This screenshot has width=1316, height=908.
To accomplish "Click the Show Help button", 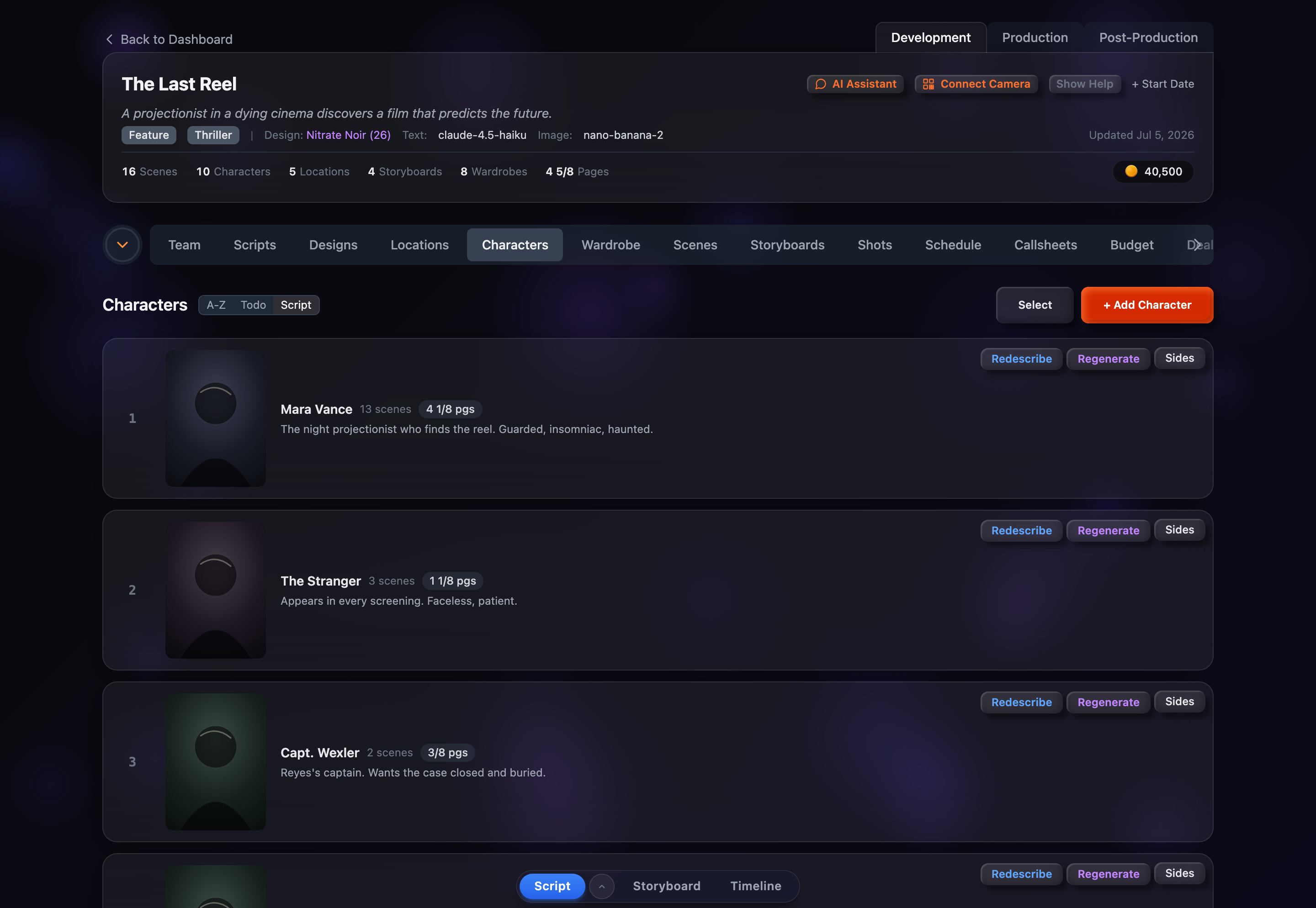I will pos(1084,84).
